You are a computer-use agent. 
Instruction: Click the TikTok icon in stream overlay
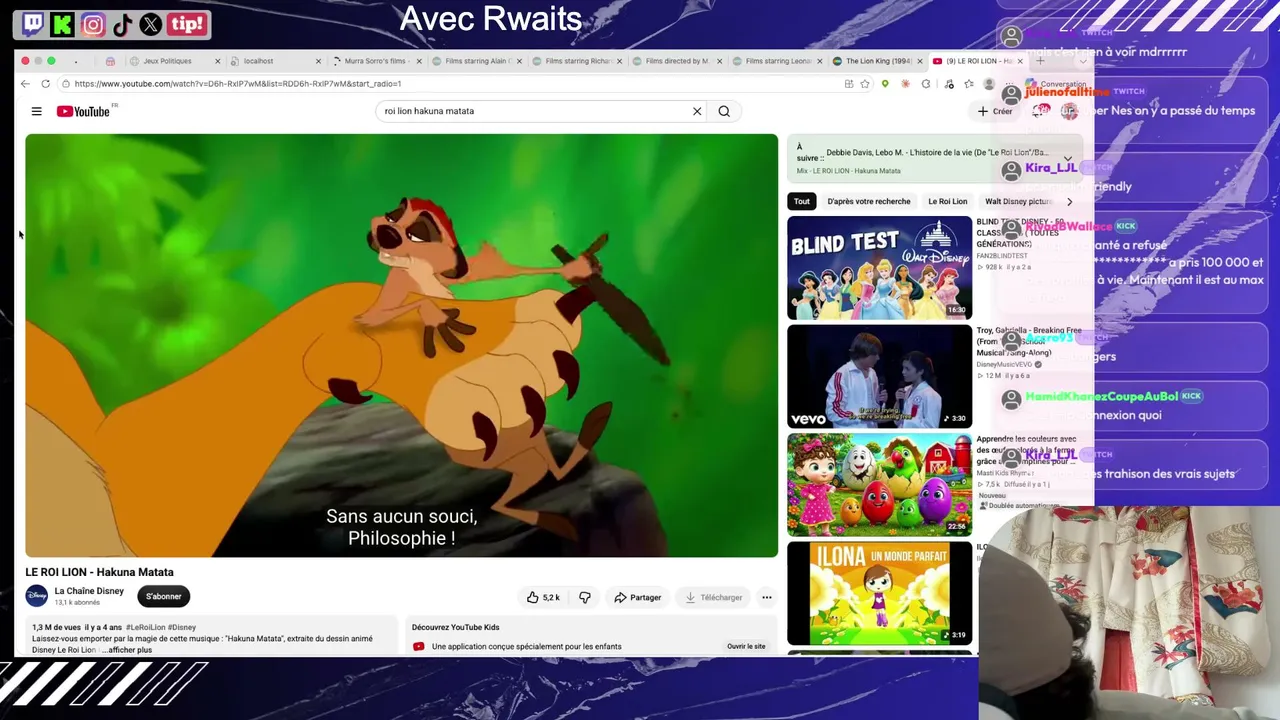coord(122,24)
